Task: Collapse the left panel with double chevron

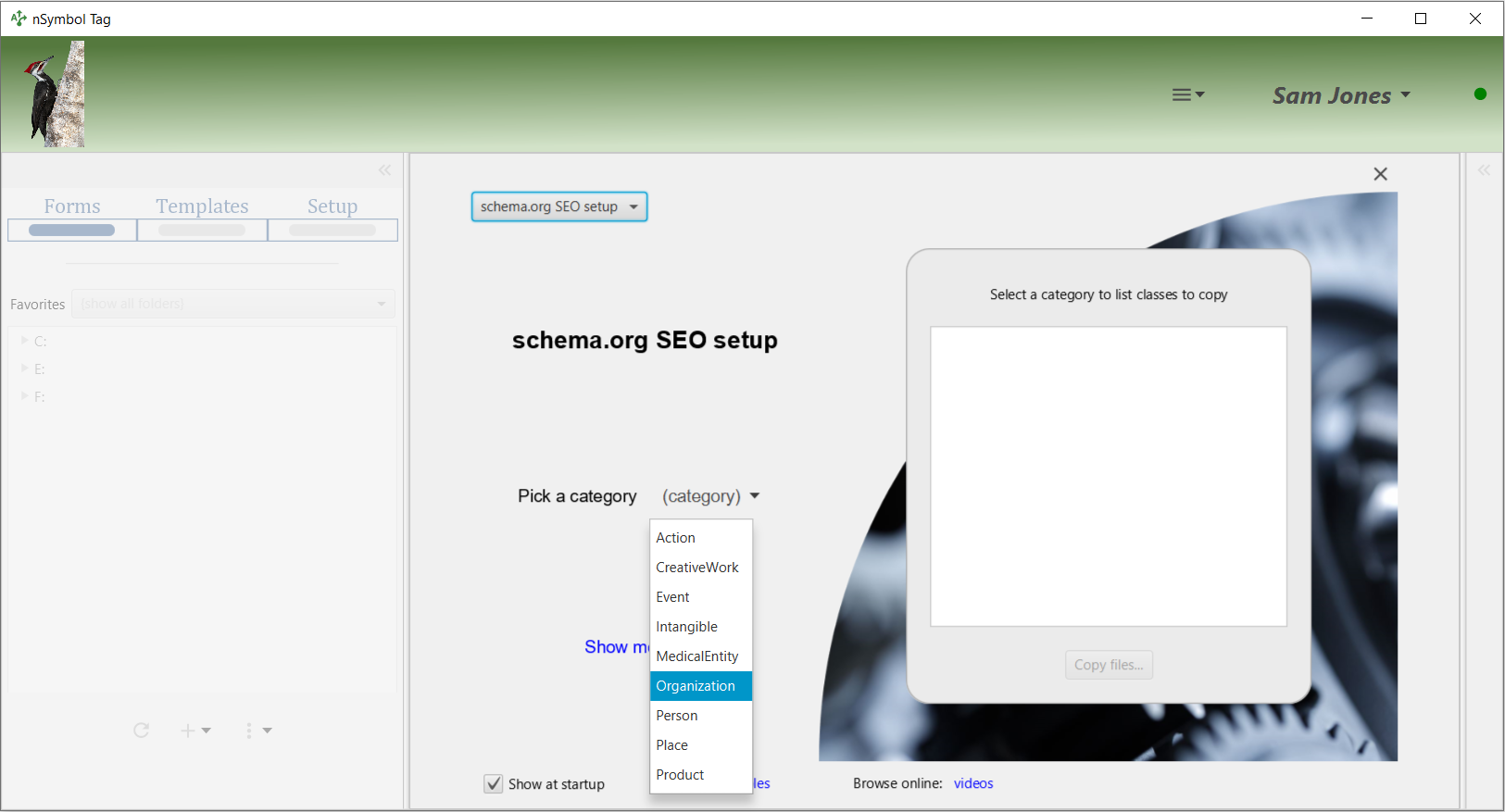Action: coord(385,170)
